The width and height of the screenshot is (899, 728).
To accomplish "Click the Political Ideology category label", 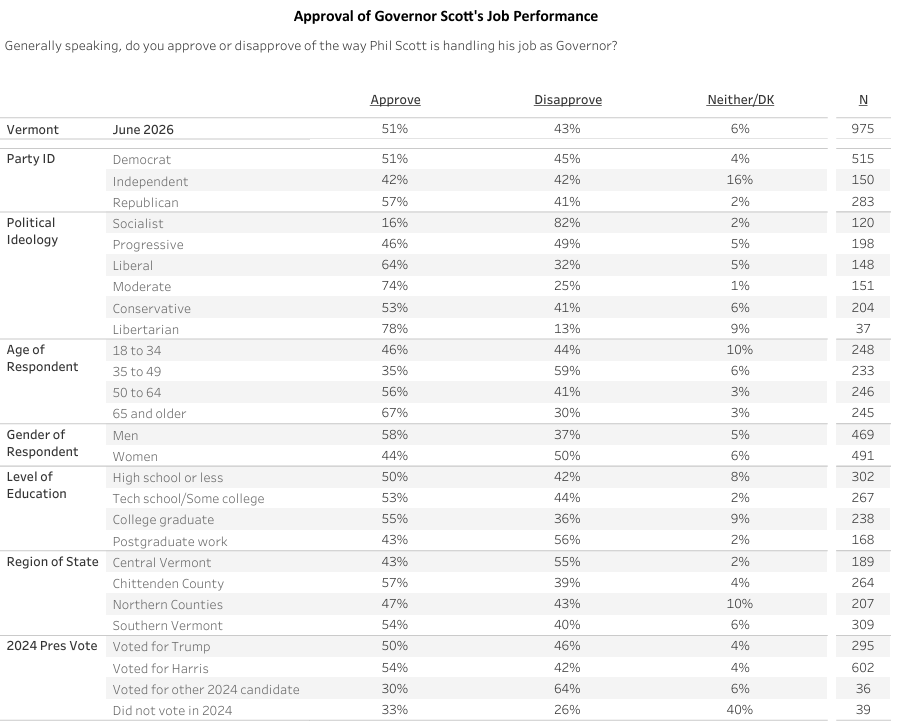I will coord(32,231).
